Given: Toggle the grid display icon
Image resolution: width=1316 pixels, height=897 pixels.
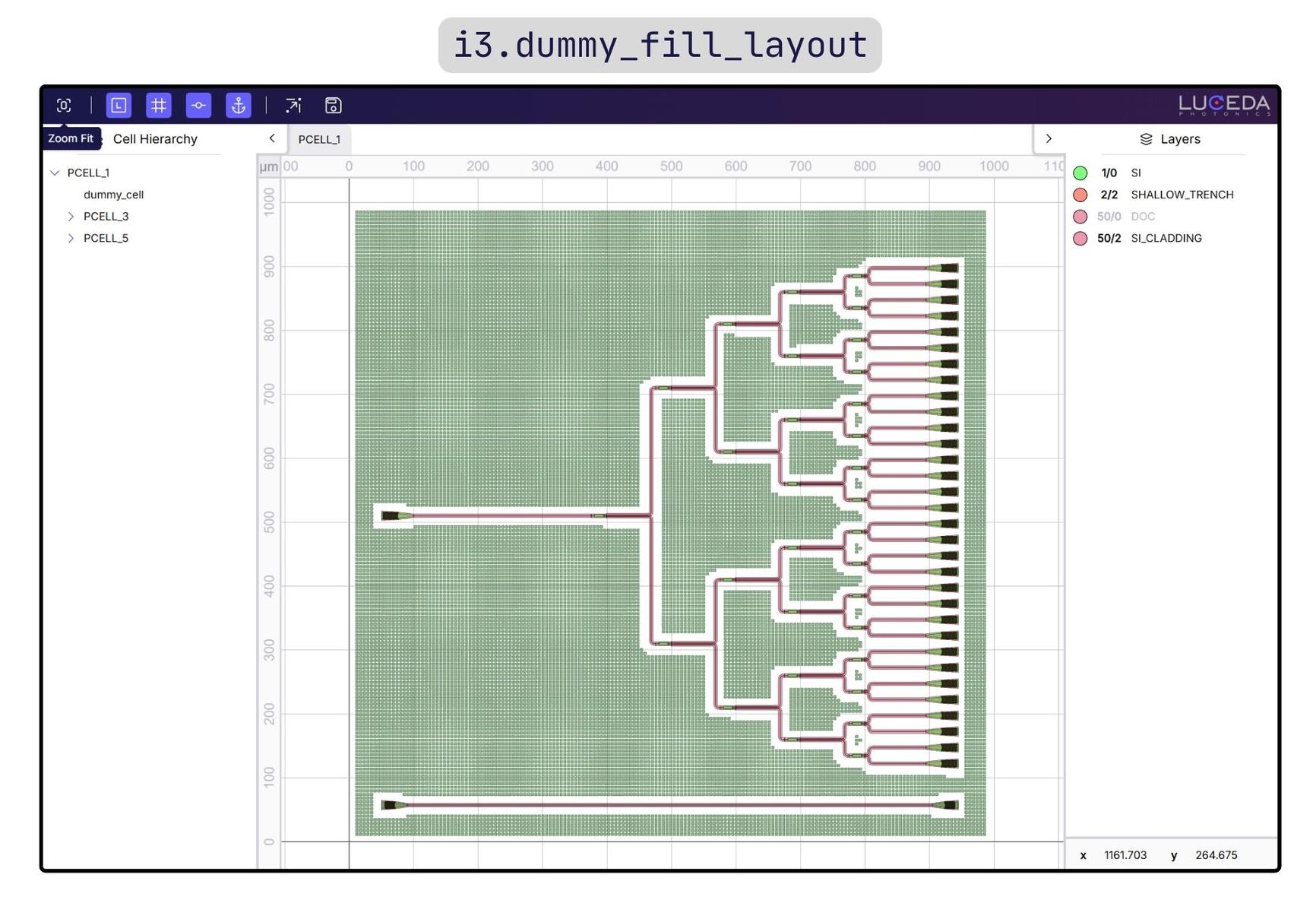Looking at the screenshot, I should coord(159,106).
